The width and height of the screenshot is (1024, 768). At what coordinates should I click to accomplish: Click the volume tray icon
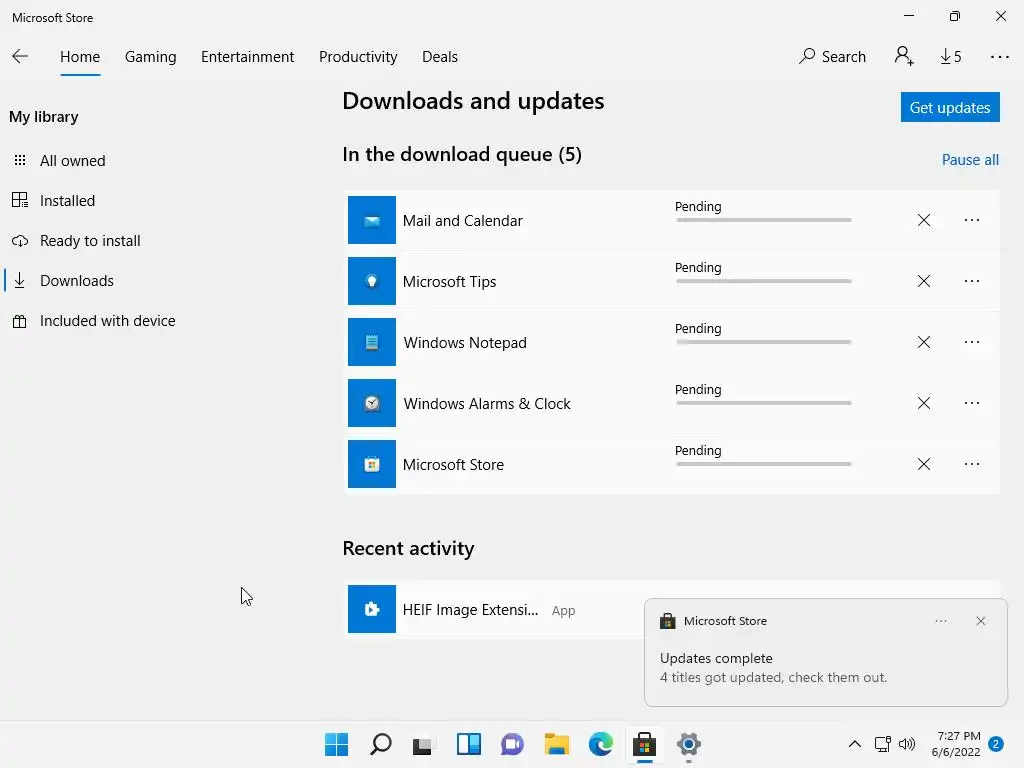tap(906, 744)
